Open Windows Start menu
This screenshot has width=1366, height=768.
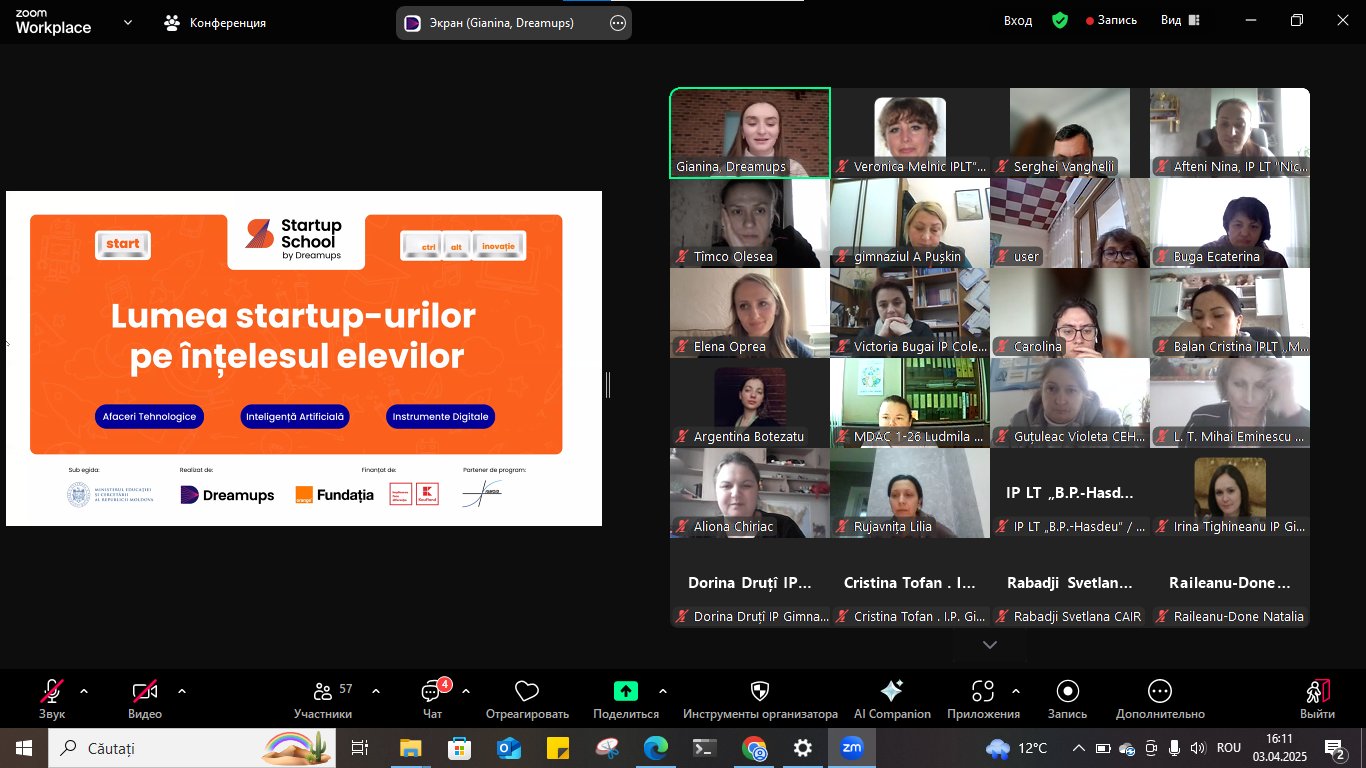point(23,748)
